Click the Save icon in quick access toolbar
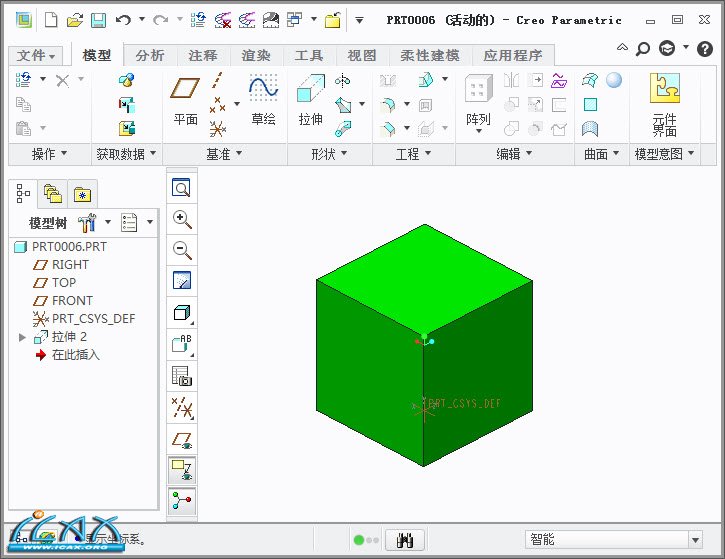The image size is (725, 559). point(98,20)
